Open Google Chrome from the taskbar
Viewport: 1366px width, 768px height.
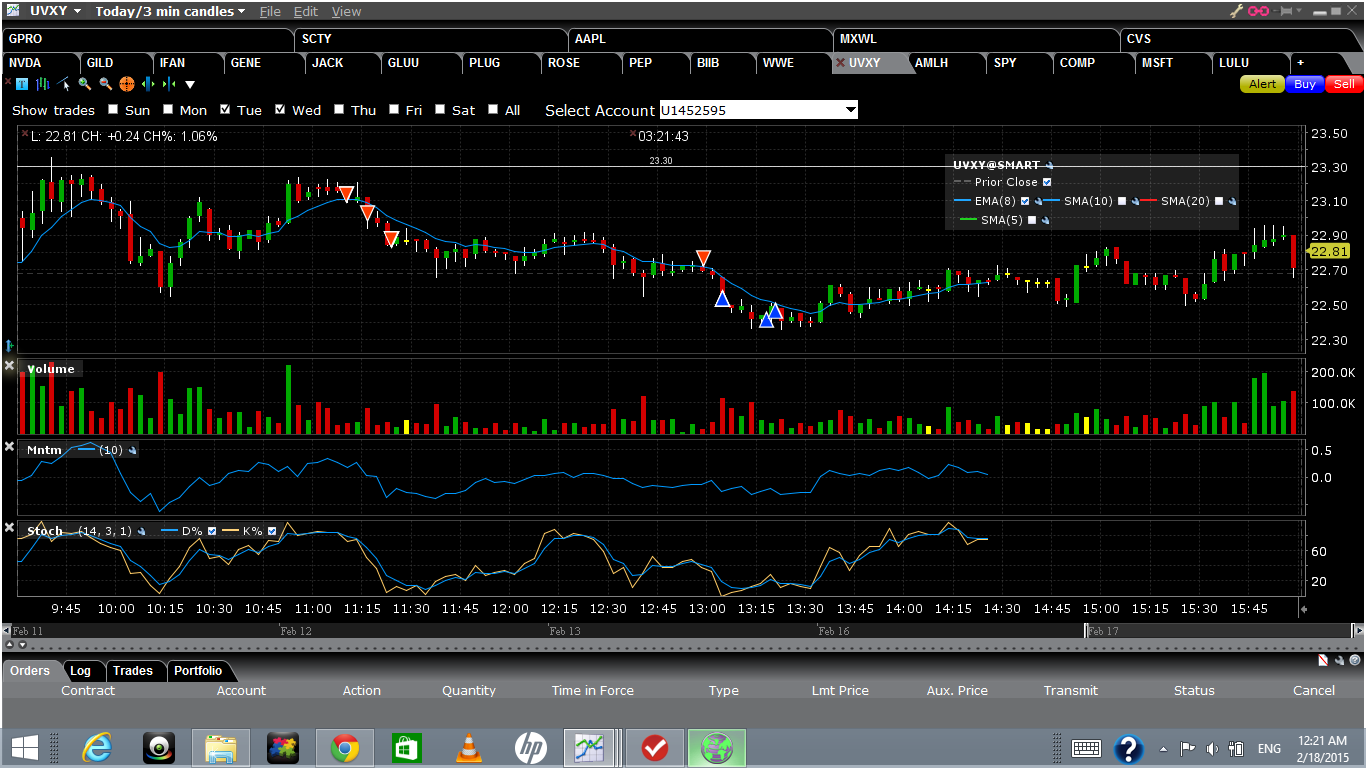(345, 748)
